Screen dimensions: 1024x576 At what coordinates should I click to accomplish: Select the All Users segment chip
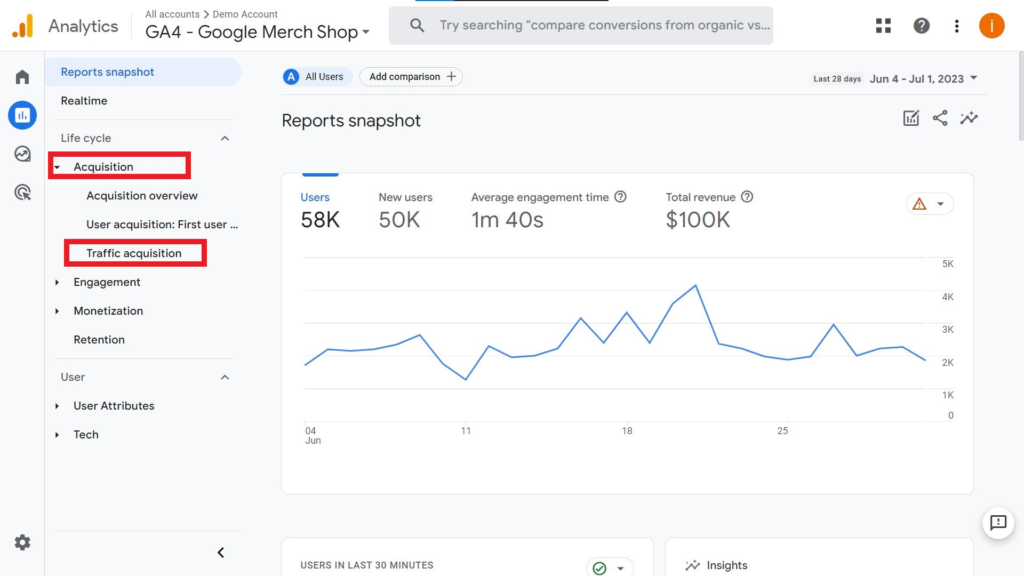tap(316, 76)
